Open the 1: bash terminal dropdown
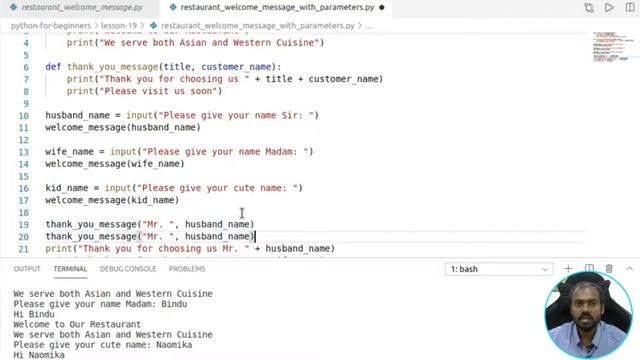Screen dimensions: 640x360 click(499, 269)
